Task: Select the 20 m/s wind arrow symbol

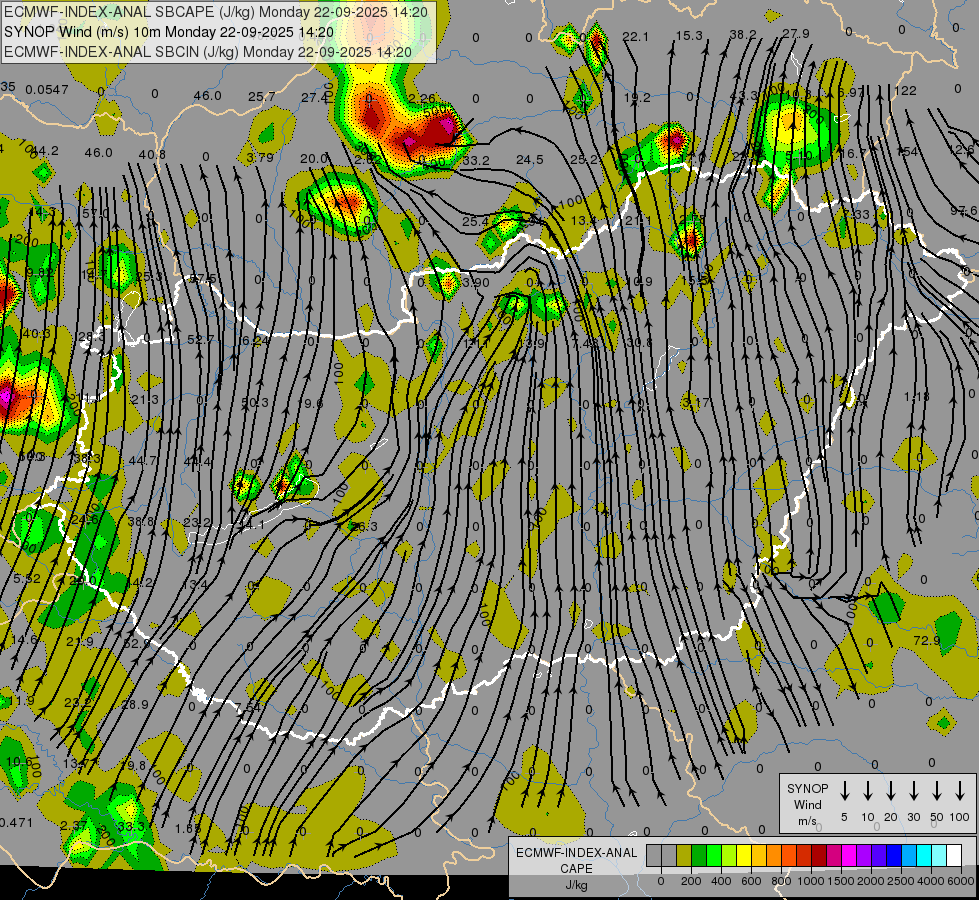Action: (890, 791)
